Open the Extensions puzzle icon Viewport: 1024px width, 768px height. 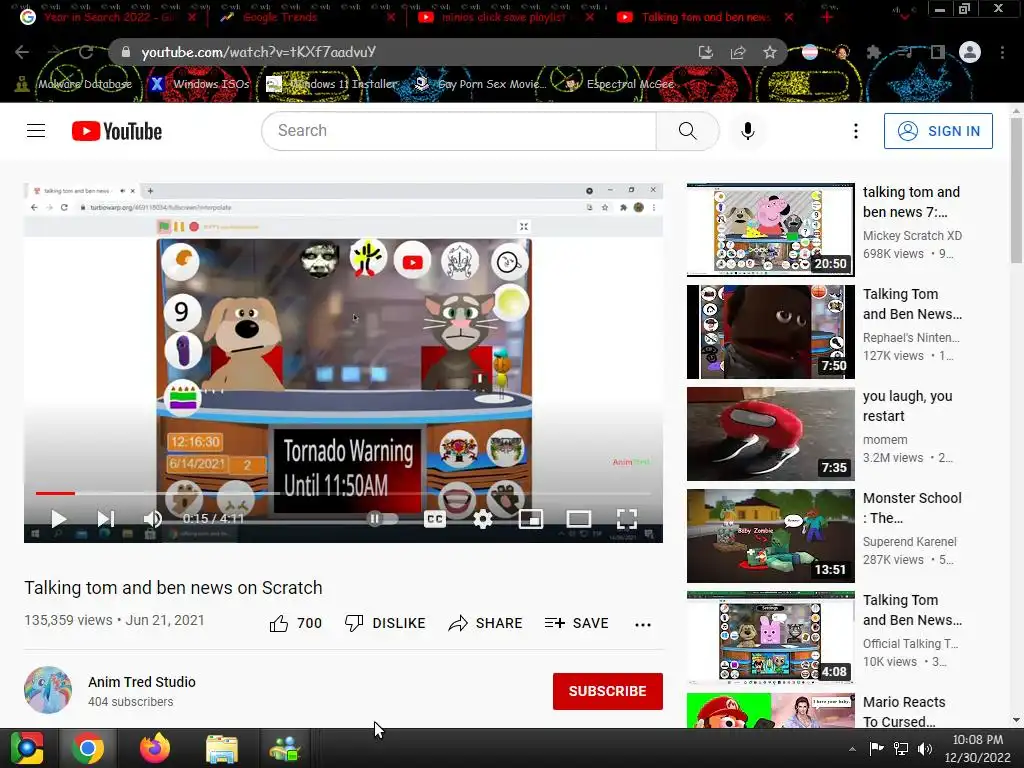click(x=874, y=52)
